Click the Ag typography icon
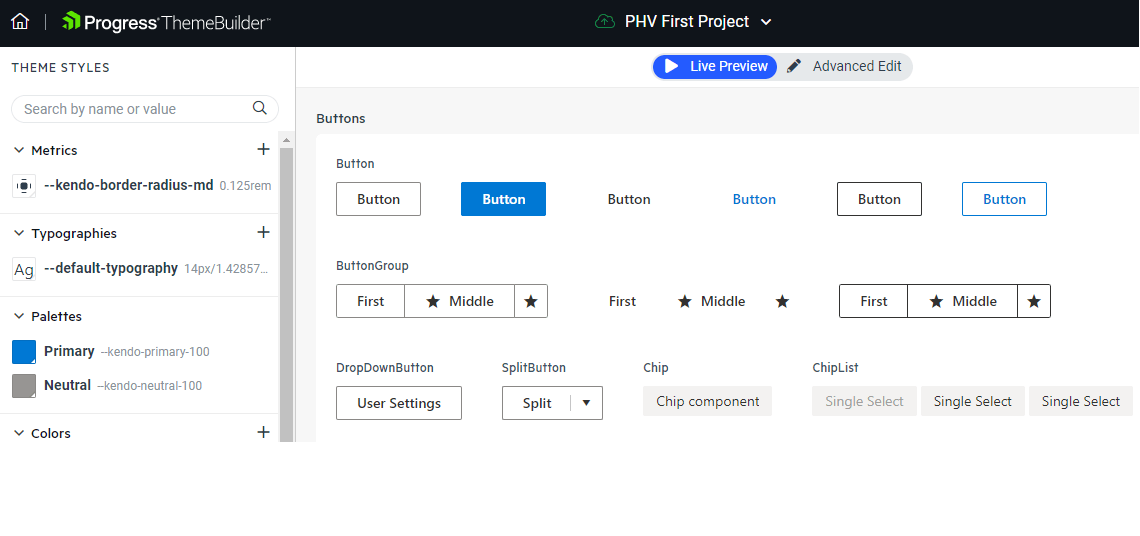 click(x=24, y=270)
